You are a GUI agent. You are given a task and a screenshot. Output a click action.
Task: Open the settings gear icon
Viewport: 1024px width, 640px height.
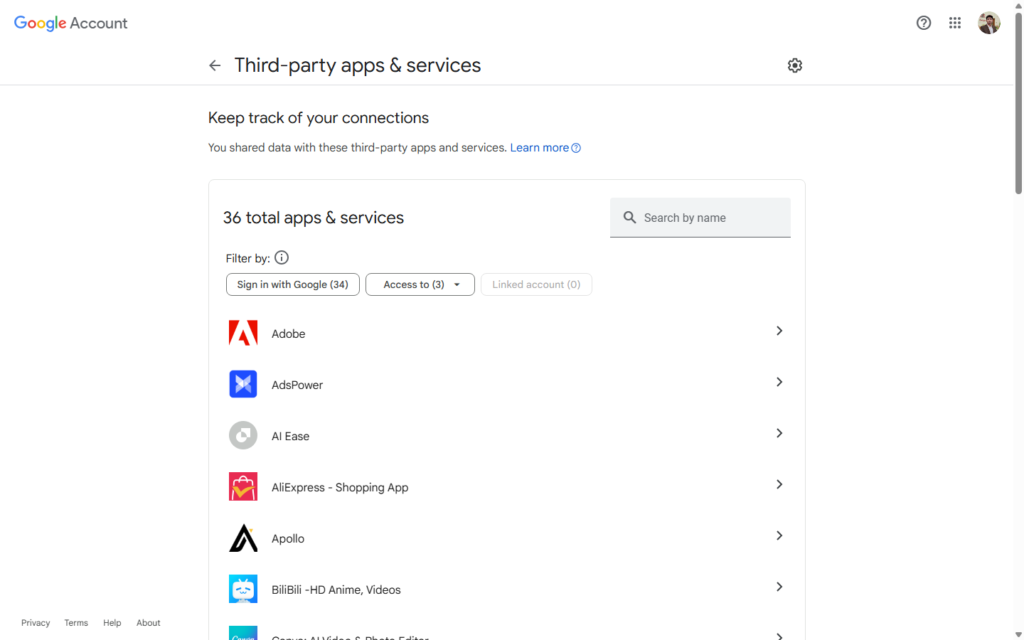pos(795,65)
